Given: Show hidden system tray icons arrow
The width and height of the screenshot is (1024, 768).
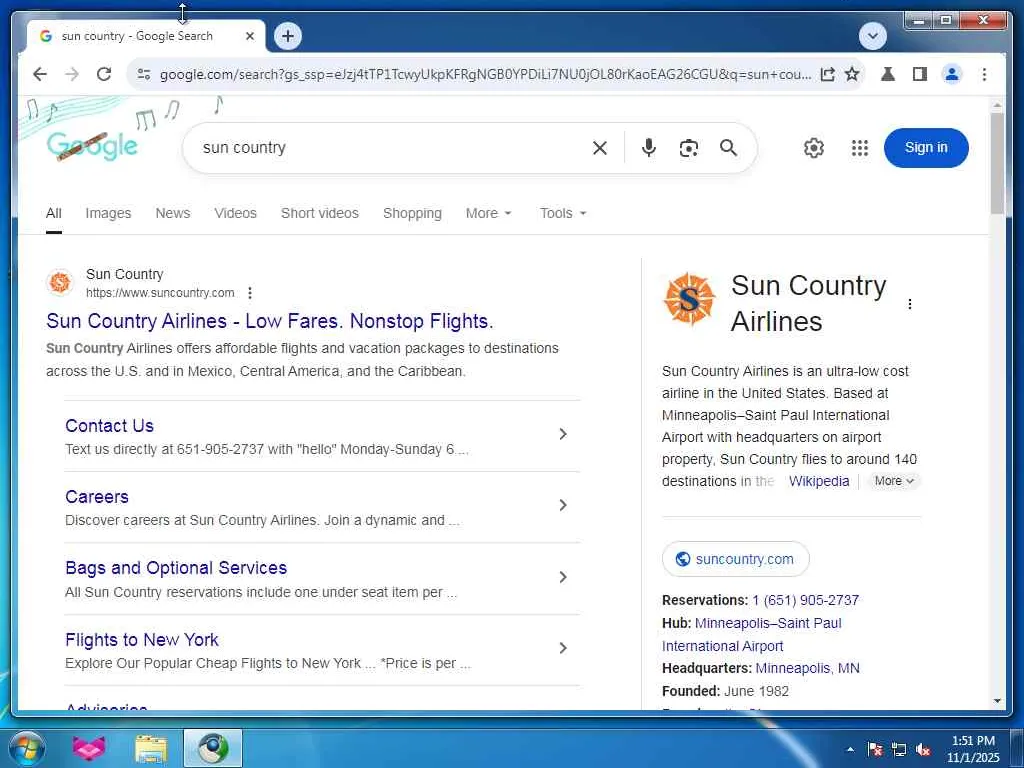Looking at the screenshot, I should [x=850, y=750].
